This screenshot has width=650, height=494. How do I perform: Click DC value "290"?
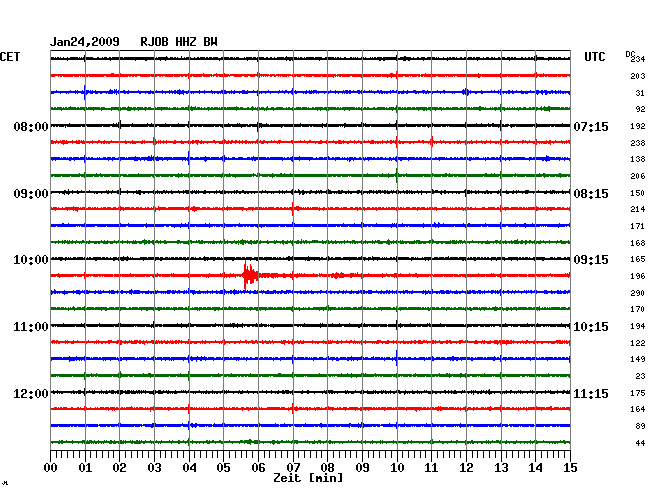pyautogui.click(x=638, y=293)
